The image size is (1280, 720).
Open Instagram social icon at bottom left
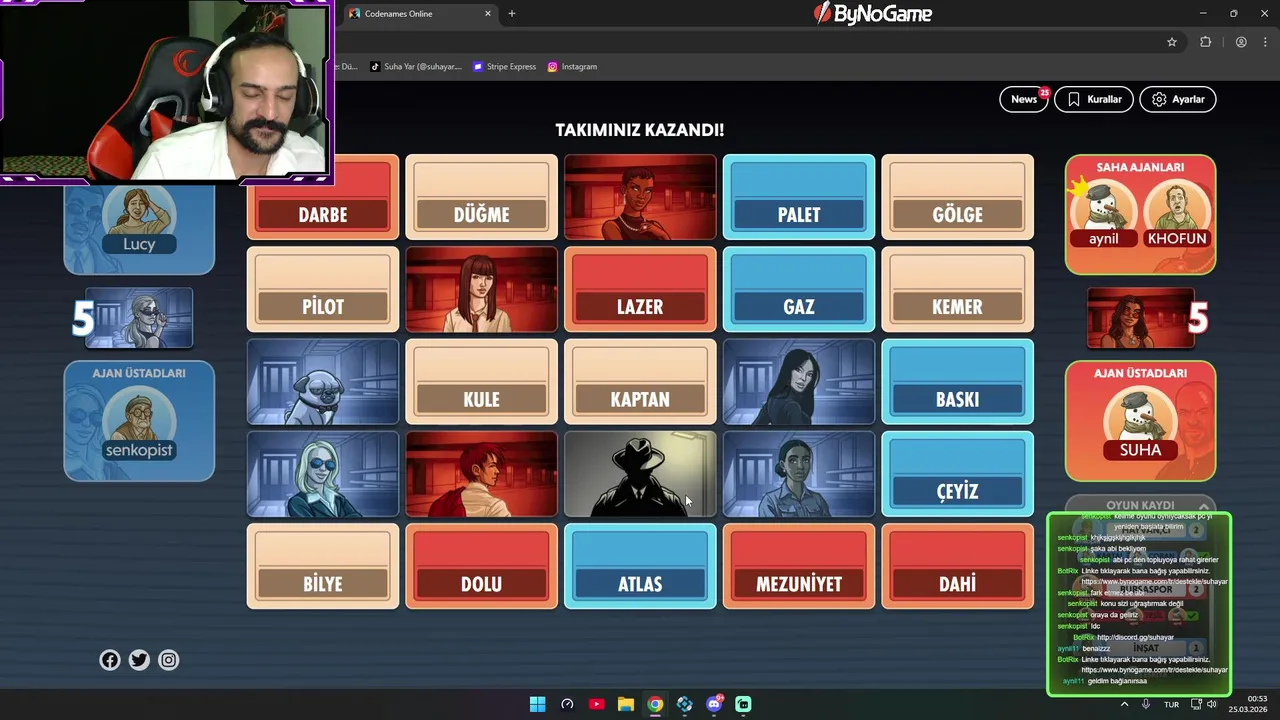coord(169,660)
